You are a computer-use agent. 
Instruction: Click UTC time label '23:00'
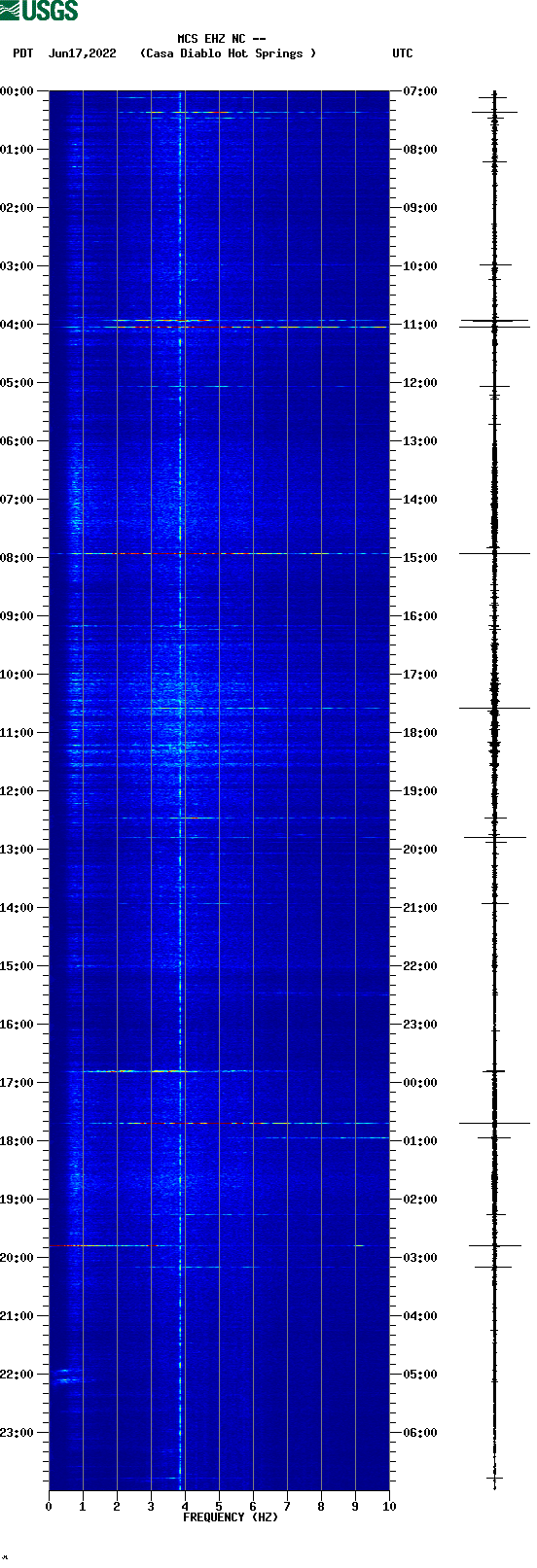(420, 1025)
